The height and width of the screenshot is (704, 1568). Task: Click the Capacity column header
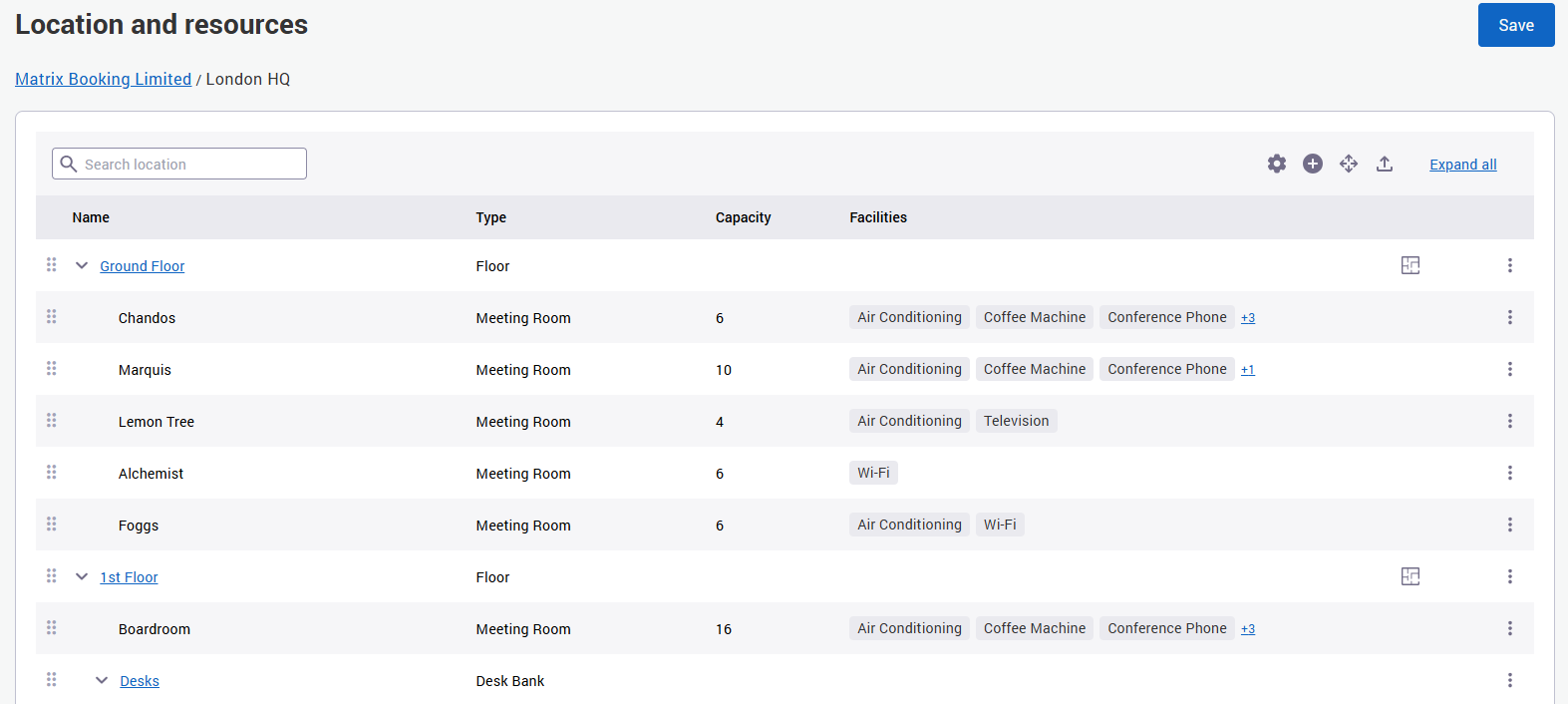744,217
